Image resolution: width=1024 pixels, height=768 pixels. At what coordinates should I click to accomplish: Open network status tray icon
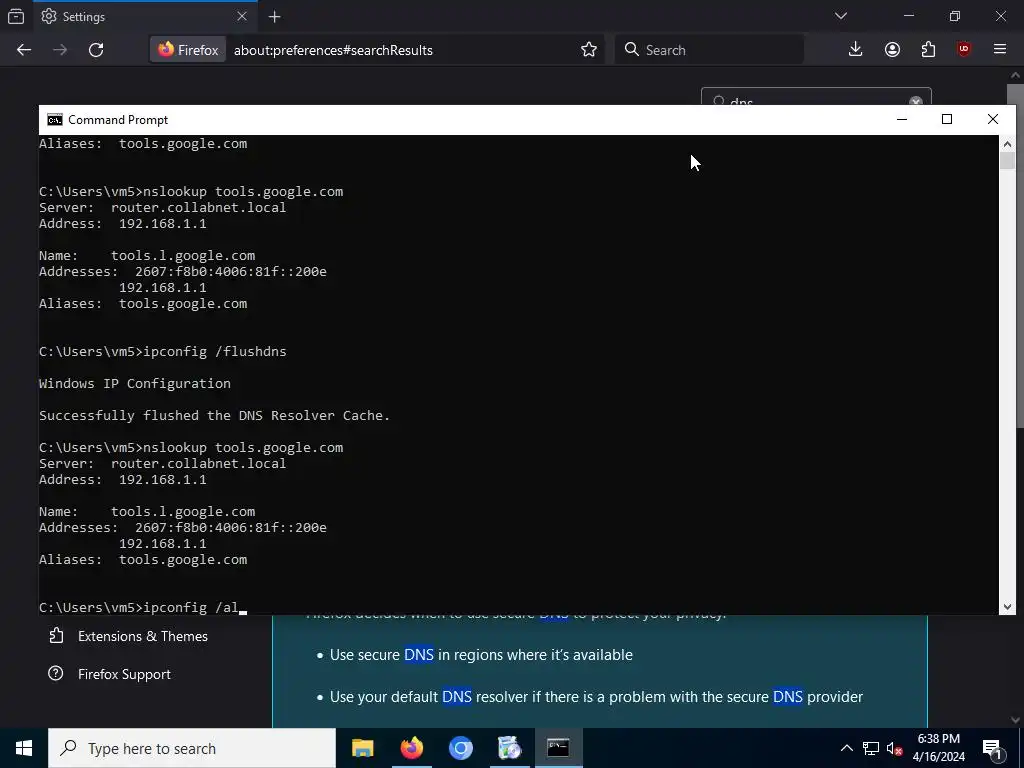871,748
